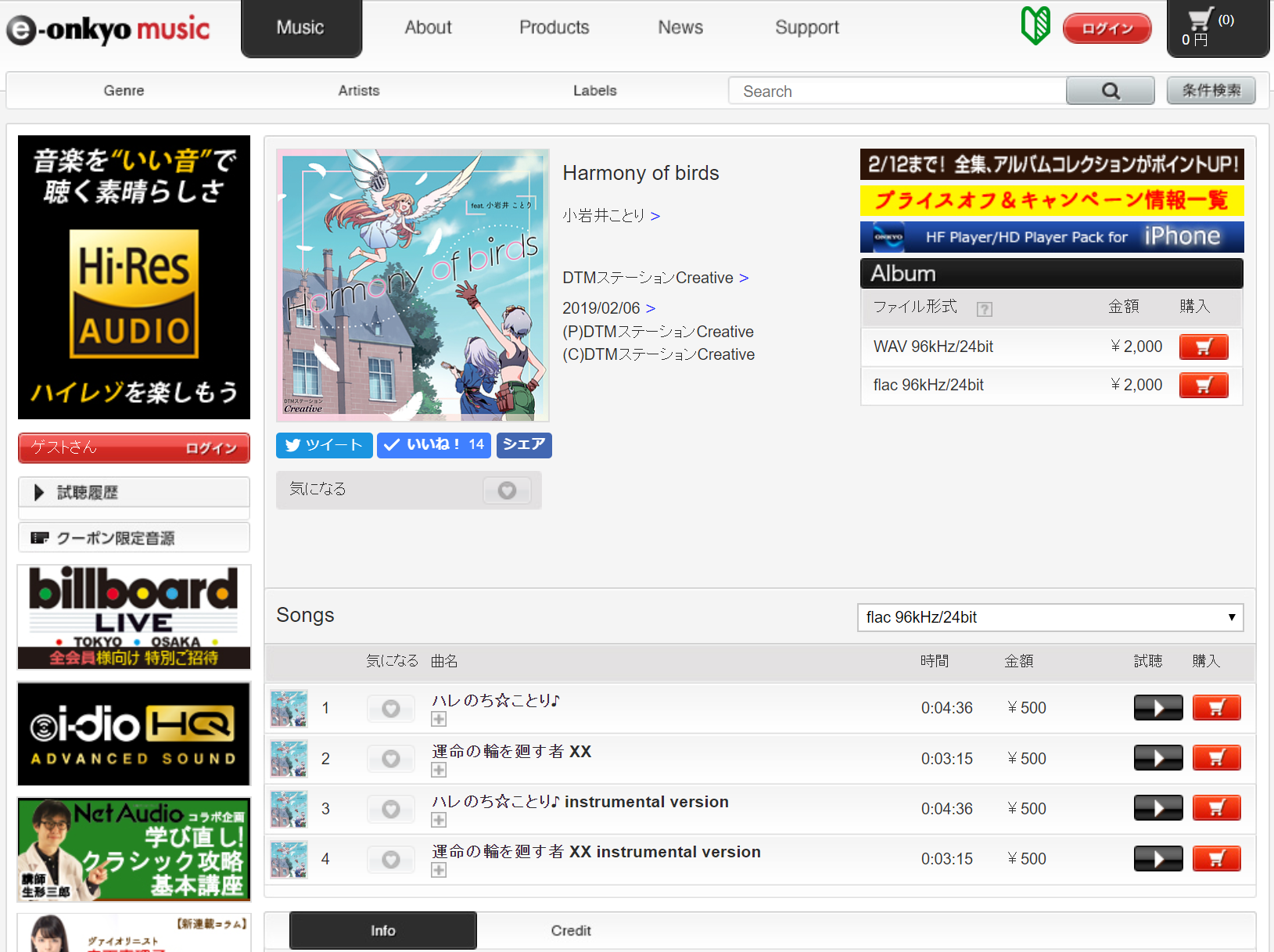Click the red ログイン button in header
The width and height of the screenshot is (1274, 952).
point(1107,28)
